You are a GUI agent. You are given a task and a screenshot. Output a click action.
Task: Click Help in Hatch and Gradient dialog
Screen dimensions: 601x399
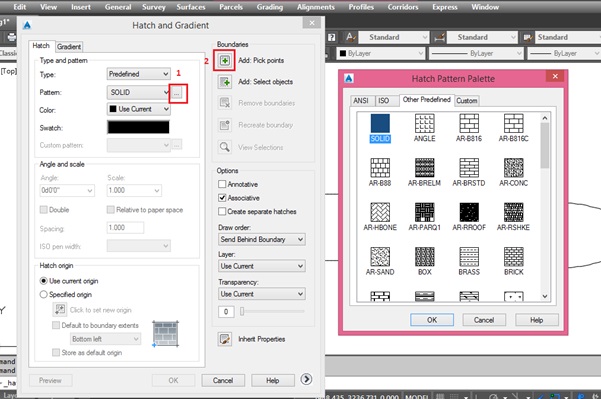click(273, 381)
